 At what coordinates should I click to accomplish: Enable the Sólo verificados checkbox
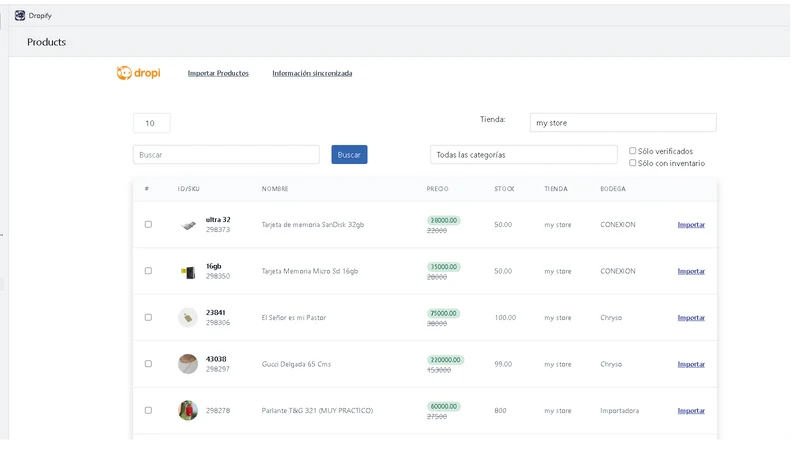(x=632, y=151)
